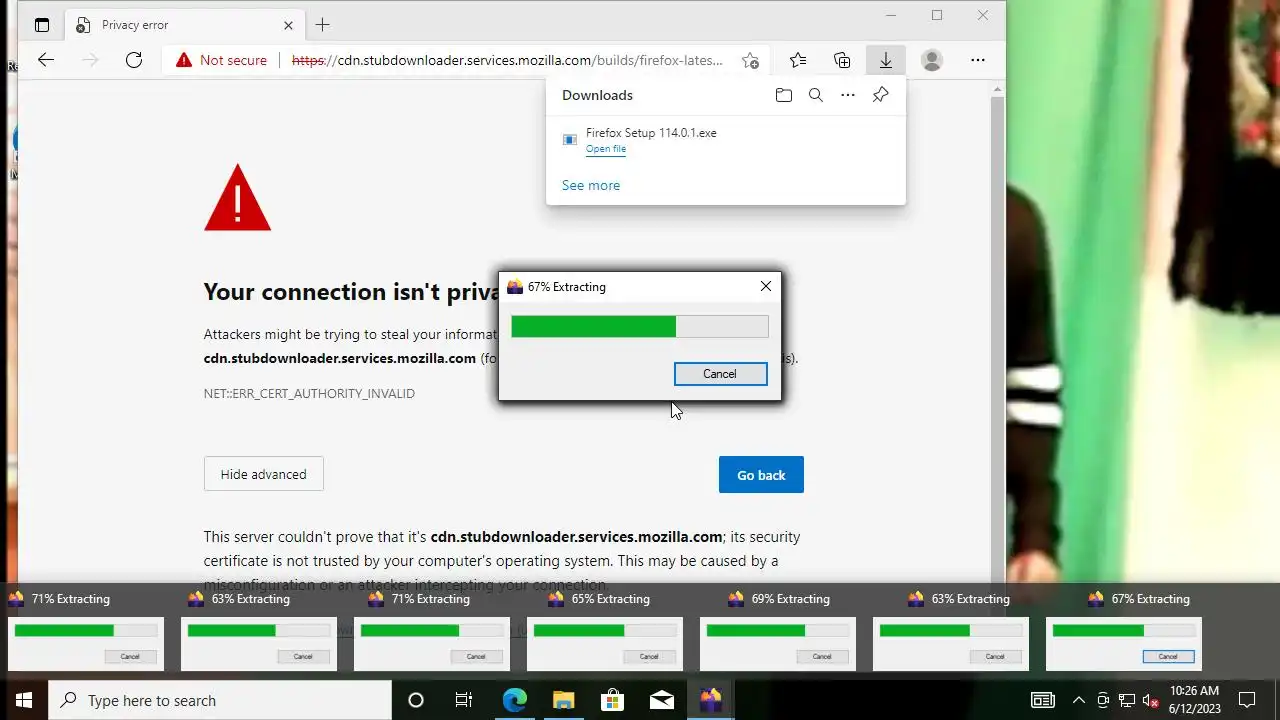Click Hide advanced button
Viewport: 1280px width, 720px height.
[264, 474]
